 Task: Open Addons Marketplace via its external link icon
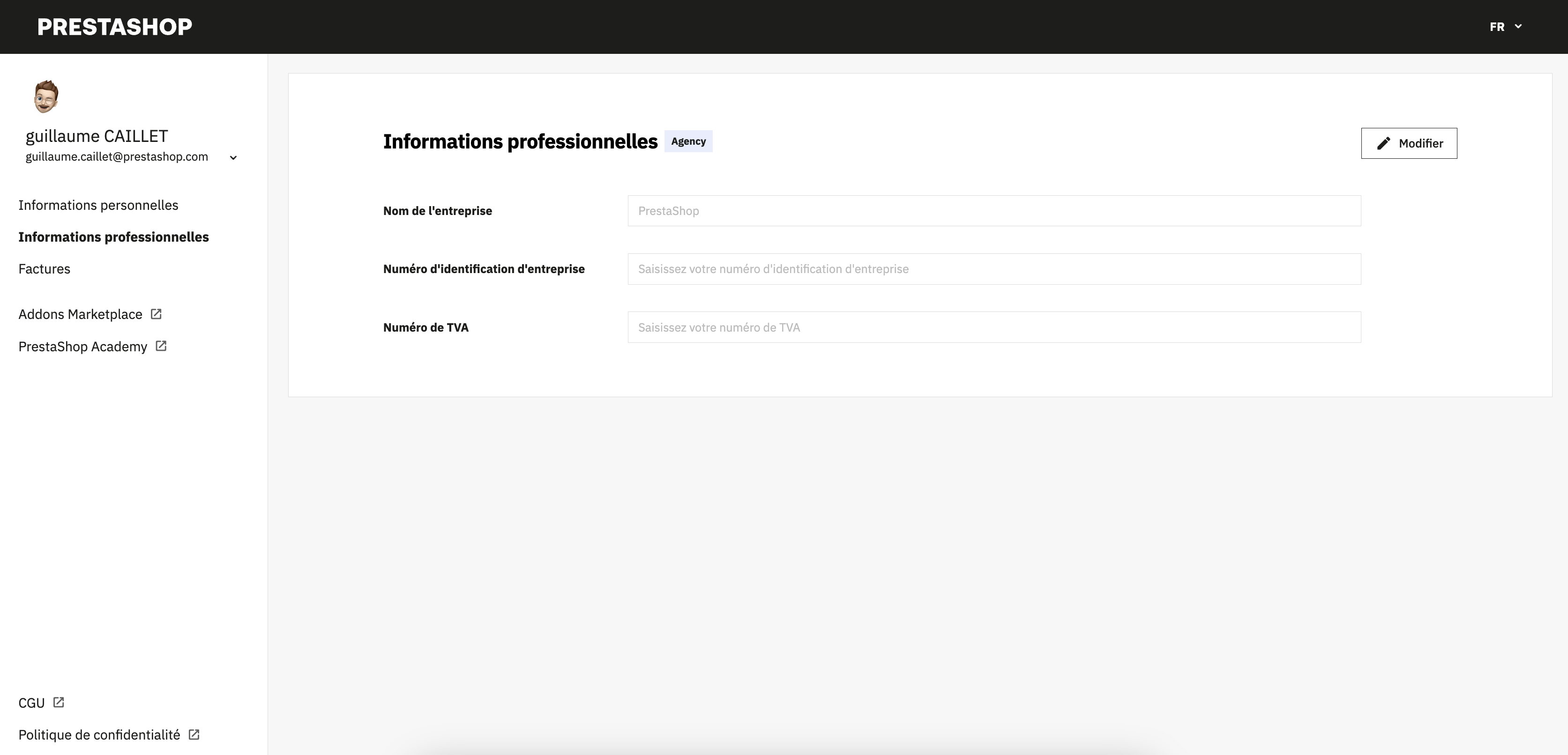point(156,314)
